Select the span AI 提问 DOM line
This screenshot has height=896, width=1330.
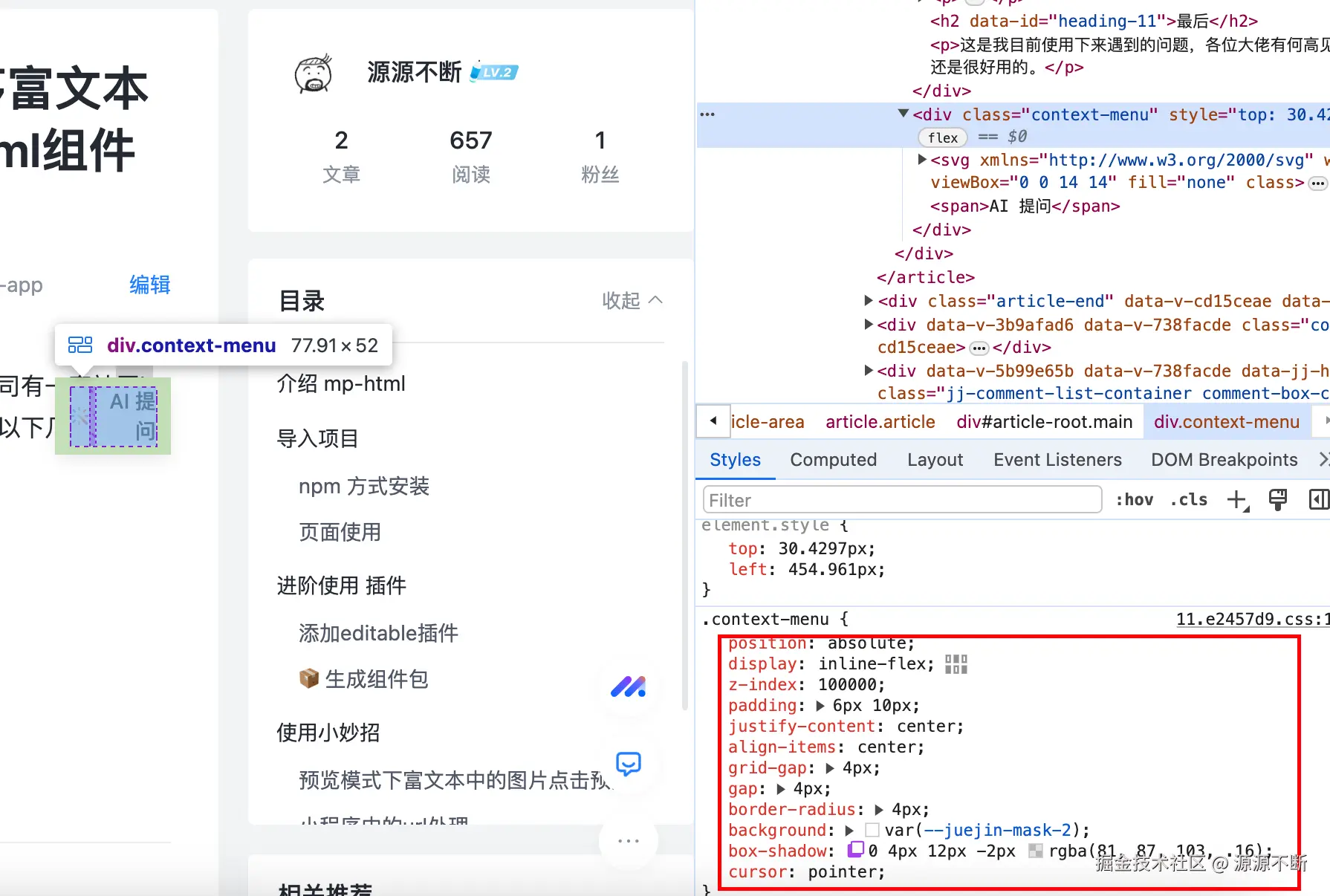coord(1025,206)
